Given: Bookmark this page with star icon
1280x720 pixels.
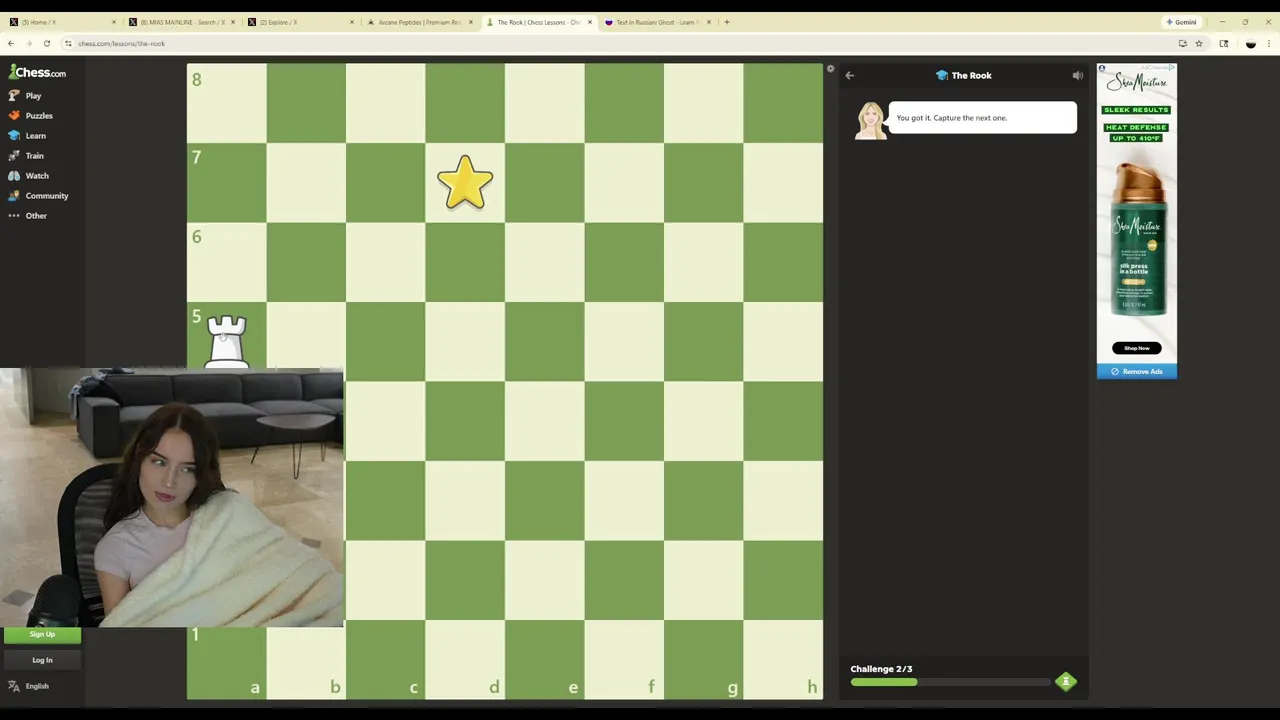Looking at the screenshot, I should point(1199,43).
